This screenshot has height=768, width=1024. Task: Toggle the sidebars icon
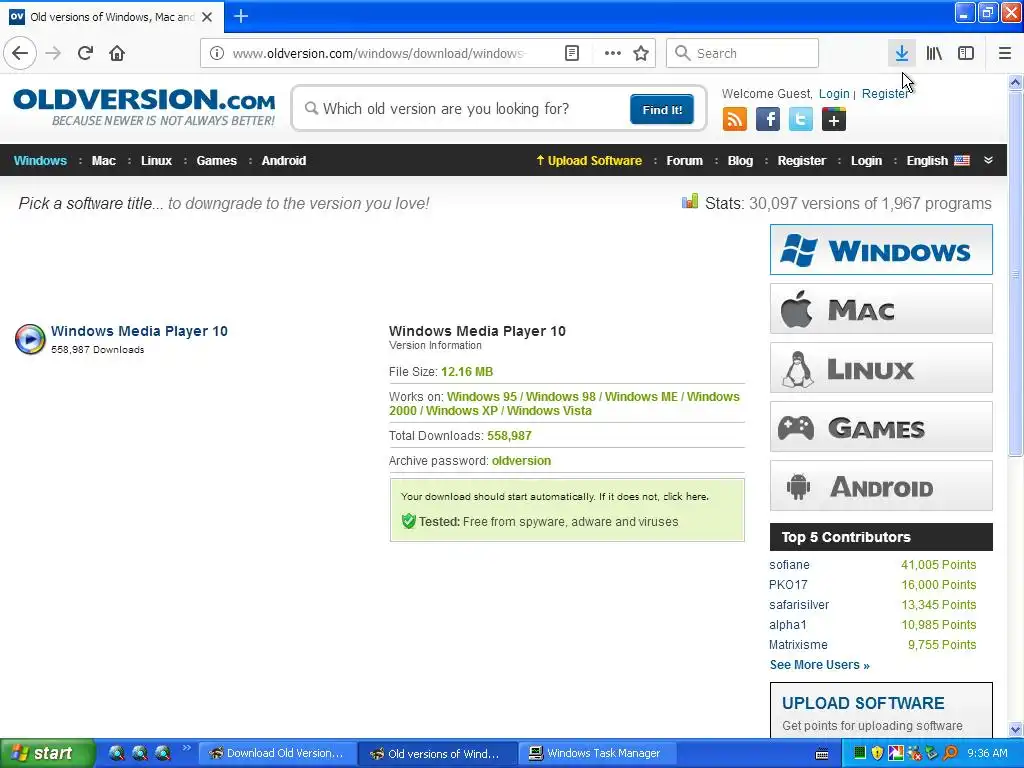(x=966, y=53)
